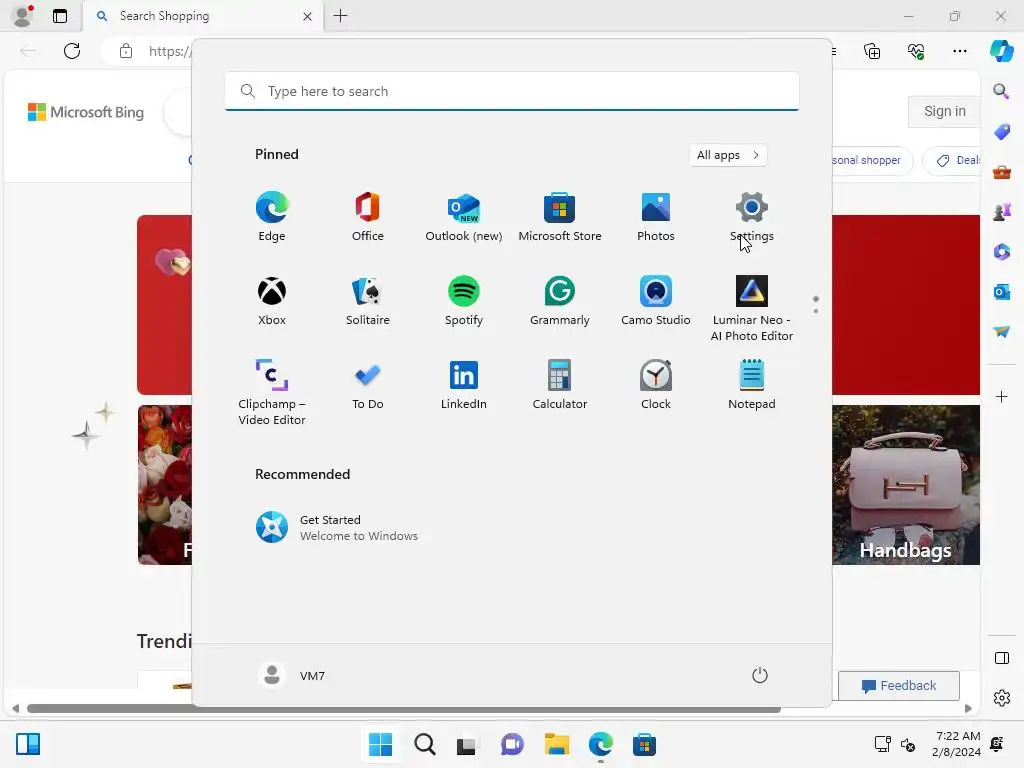Screen dimensions: 1024x768
Task: Open taskbar Search
Action: point(424,744)
